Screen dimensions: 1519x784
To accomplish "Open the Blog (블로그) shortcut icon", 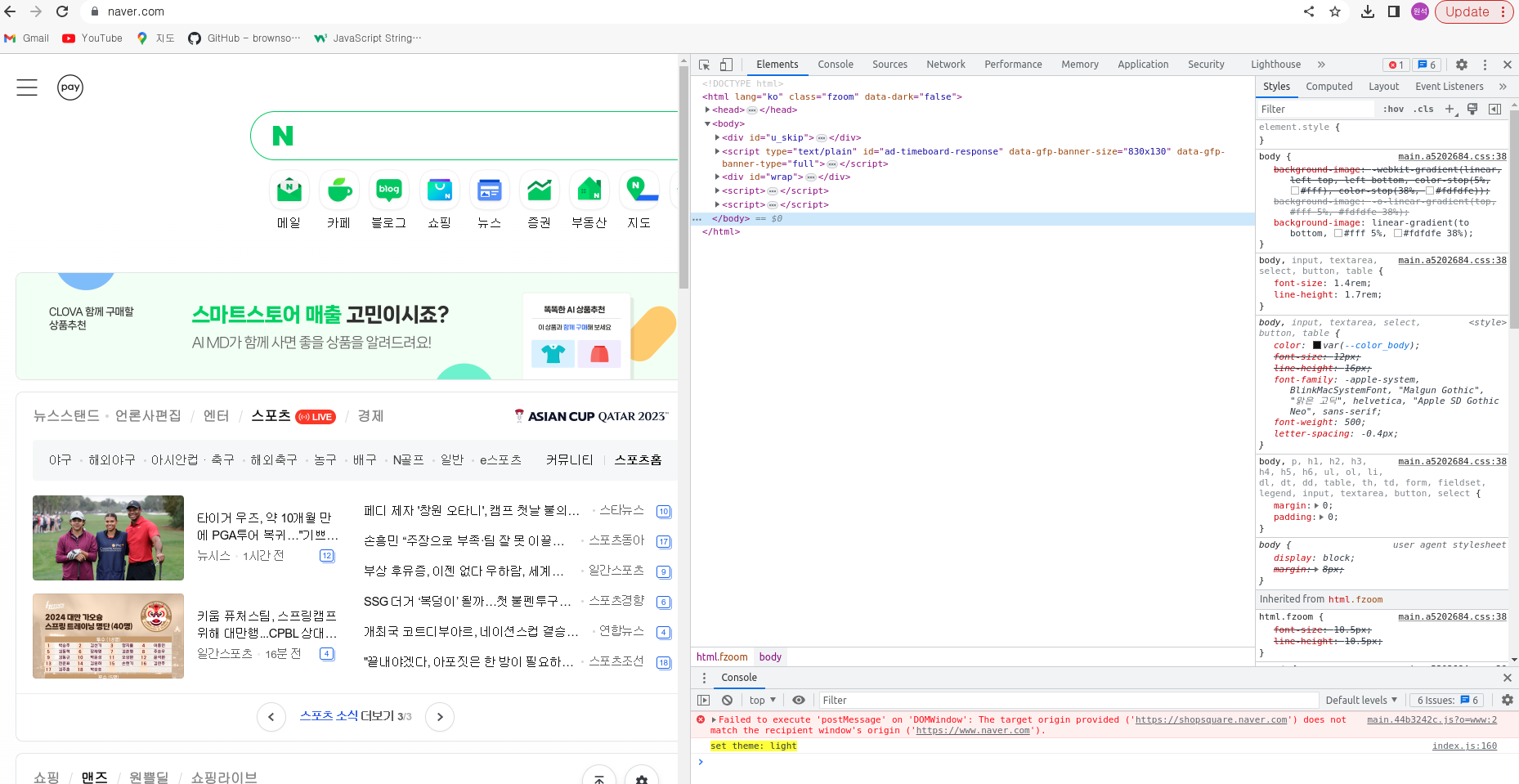I will [x=389, y=190].
